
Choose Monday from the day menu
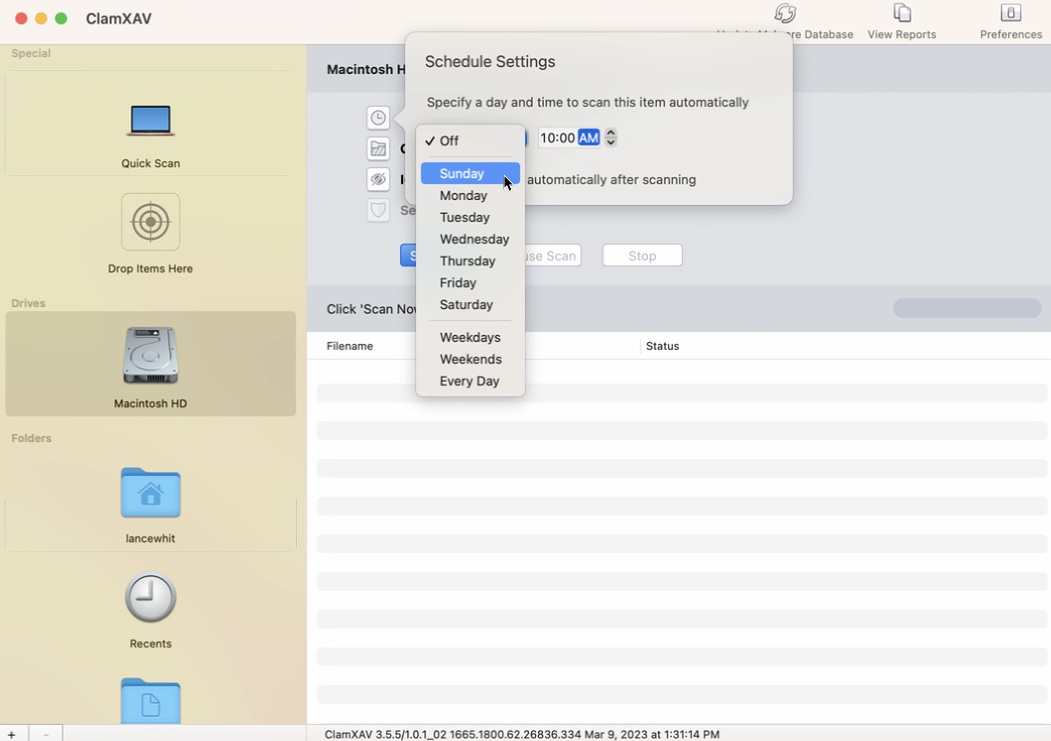pyautogui.click(x=470, y=196)
